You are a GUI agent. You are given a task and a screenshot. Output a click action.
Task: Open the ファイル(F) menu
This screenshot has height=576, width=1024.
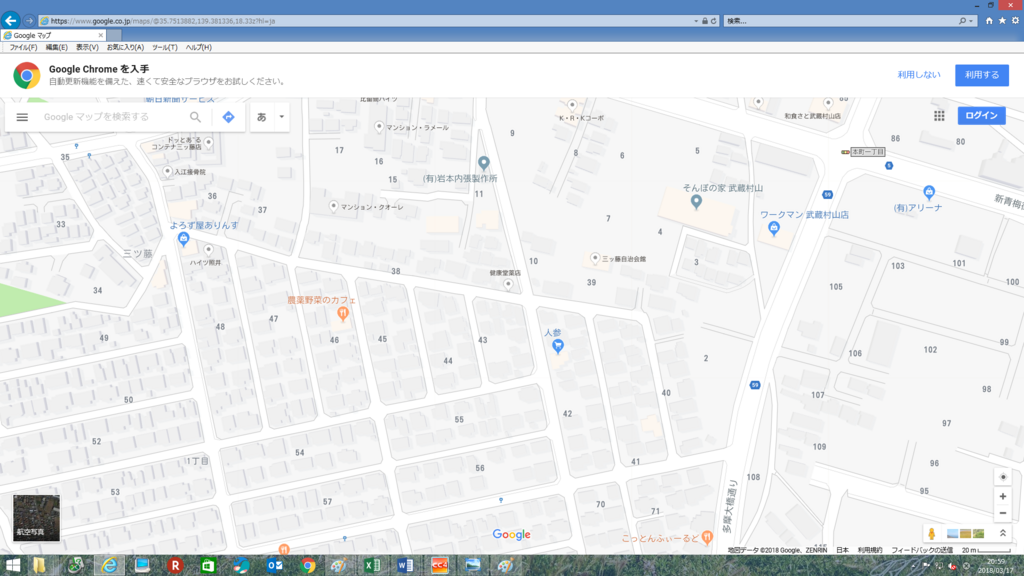(x=23, y=48)
